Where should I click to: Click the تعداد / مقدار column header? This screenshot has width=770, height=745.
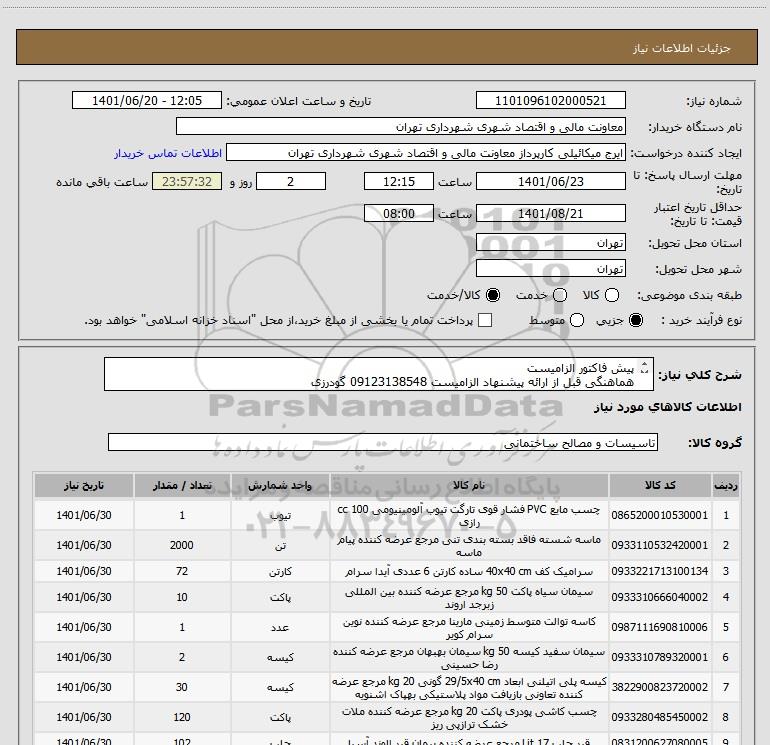(x=182, y=486)
